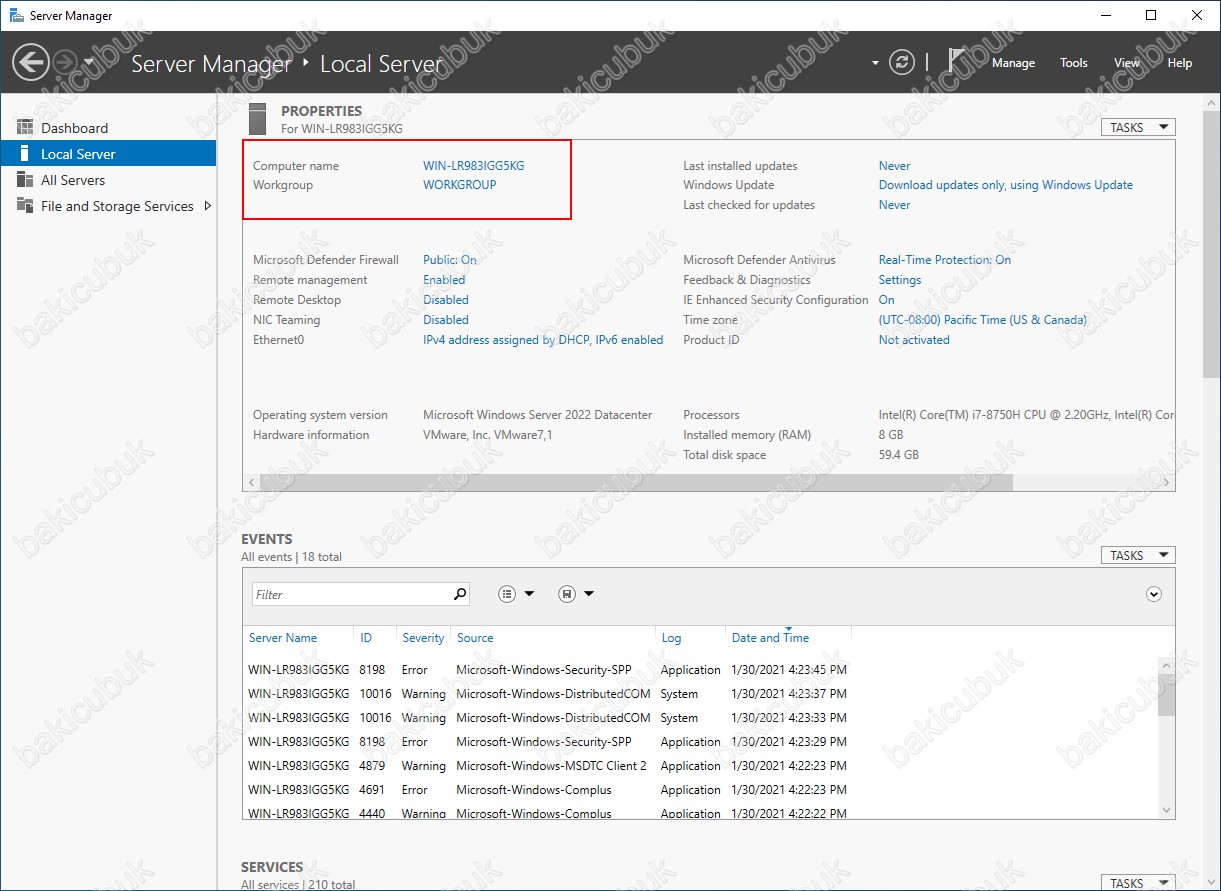Expand the Events section chevron
Image resolution: width=1221 pixels, height=891 pixels.
pos(1154,594)
